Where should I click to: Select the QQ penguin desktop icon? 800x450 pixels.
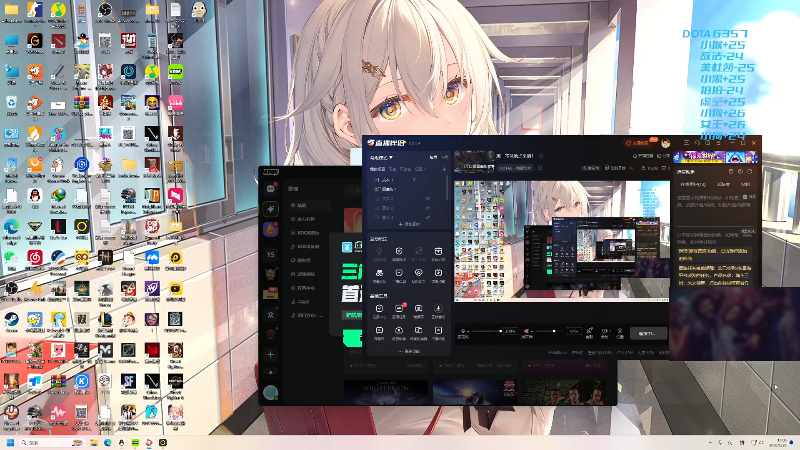coord(35,196)
